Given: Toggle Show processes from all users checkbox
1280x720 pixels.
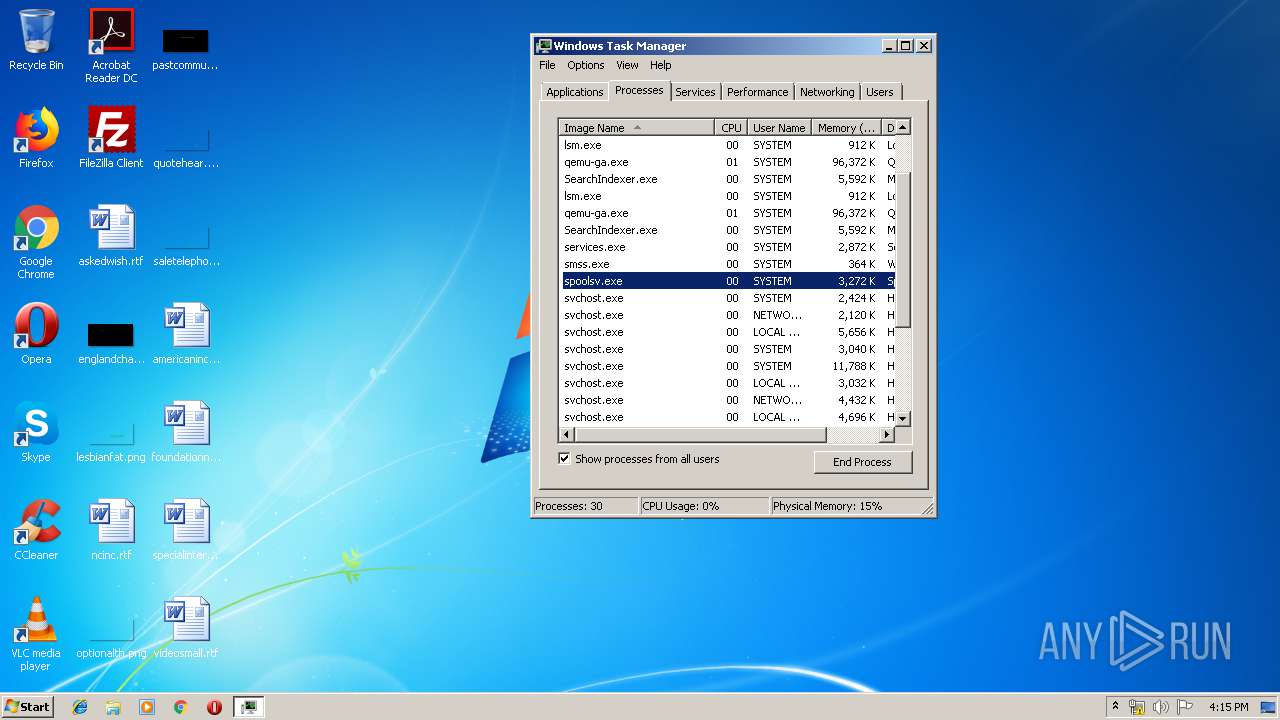Looking at the screenshot, I should click(564, 459).
